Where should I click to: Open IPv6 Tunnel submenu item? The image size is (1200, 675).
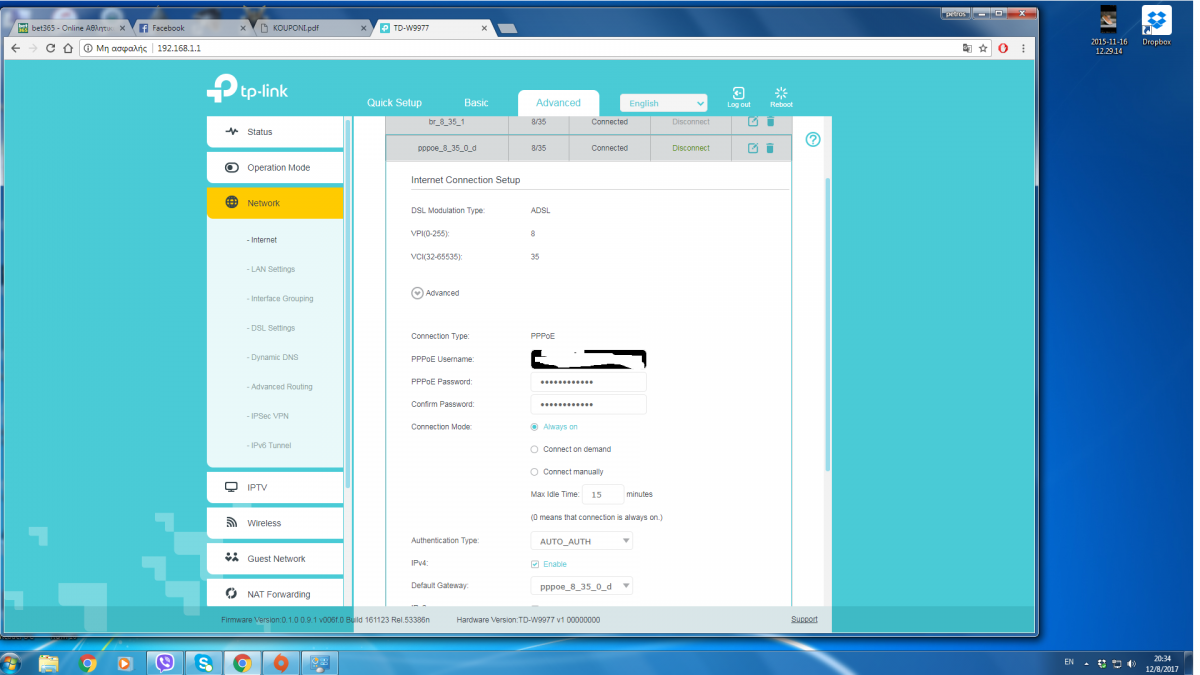(x=269, y=445)
